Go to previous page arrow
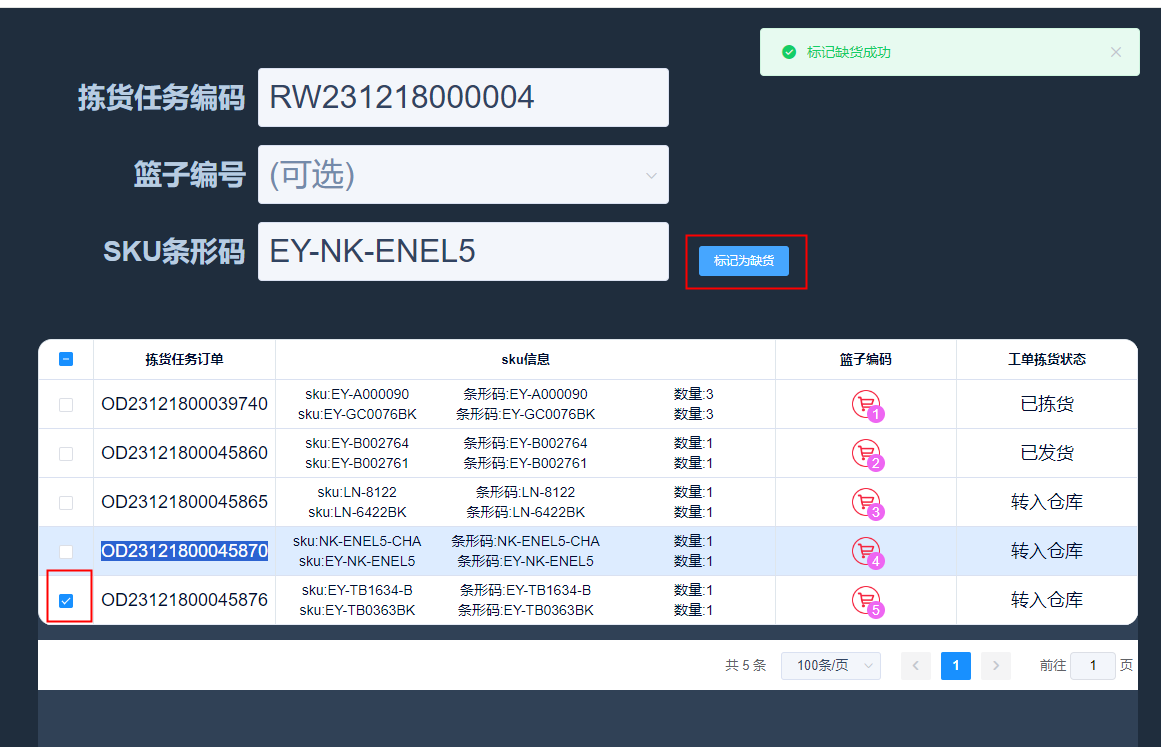The height and width of the screenshot is (747, 1161). click(916, 666)
